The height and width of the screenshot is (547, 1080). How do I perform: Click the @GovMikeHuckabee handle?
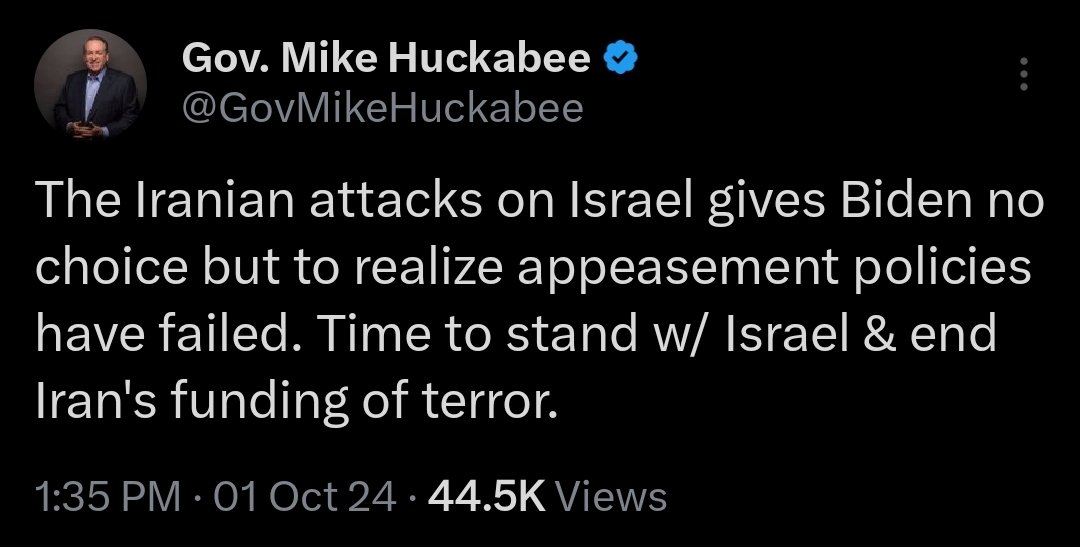point(382,106)
